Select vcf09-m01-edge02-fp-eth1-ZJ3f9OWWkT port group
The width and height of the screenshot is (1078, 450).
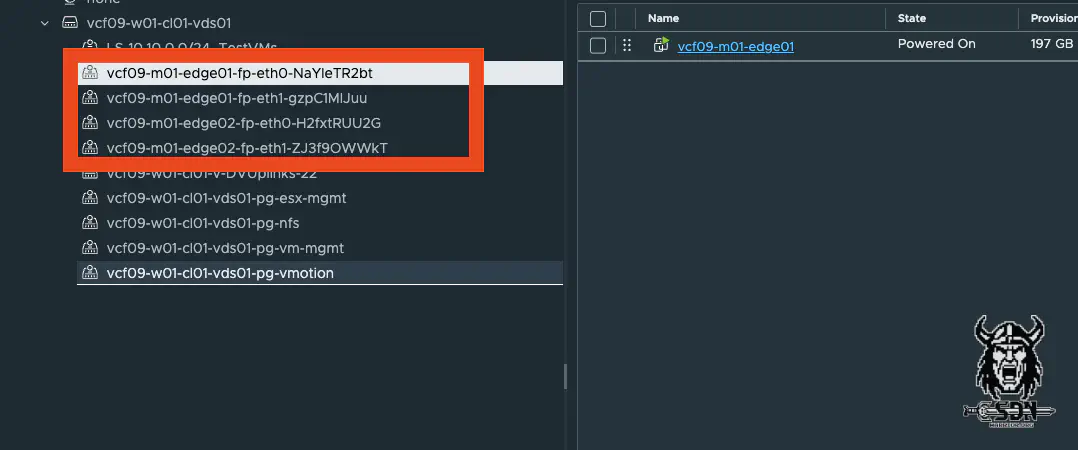(246, 148)
